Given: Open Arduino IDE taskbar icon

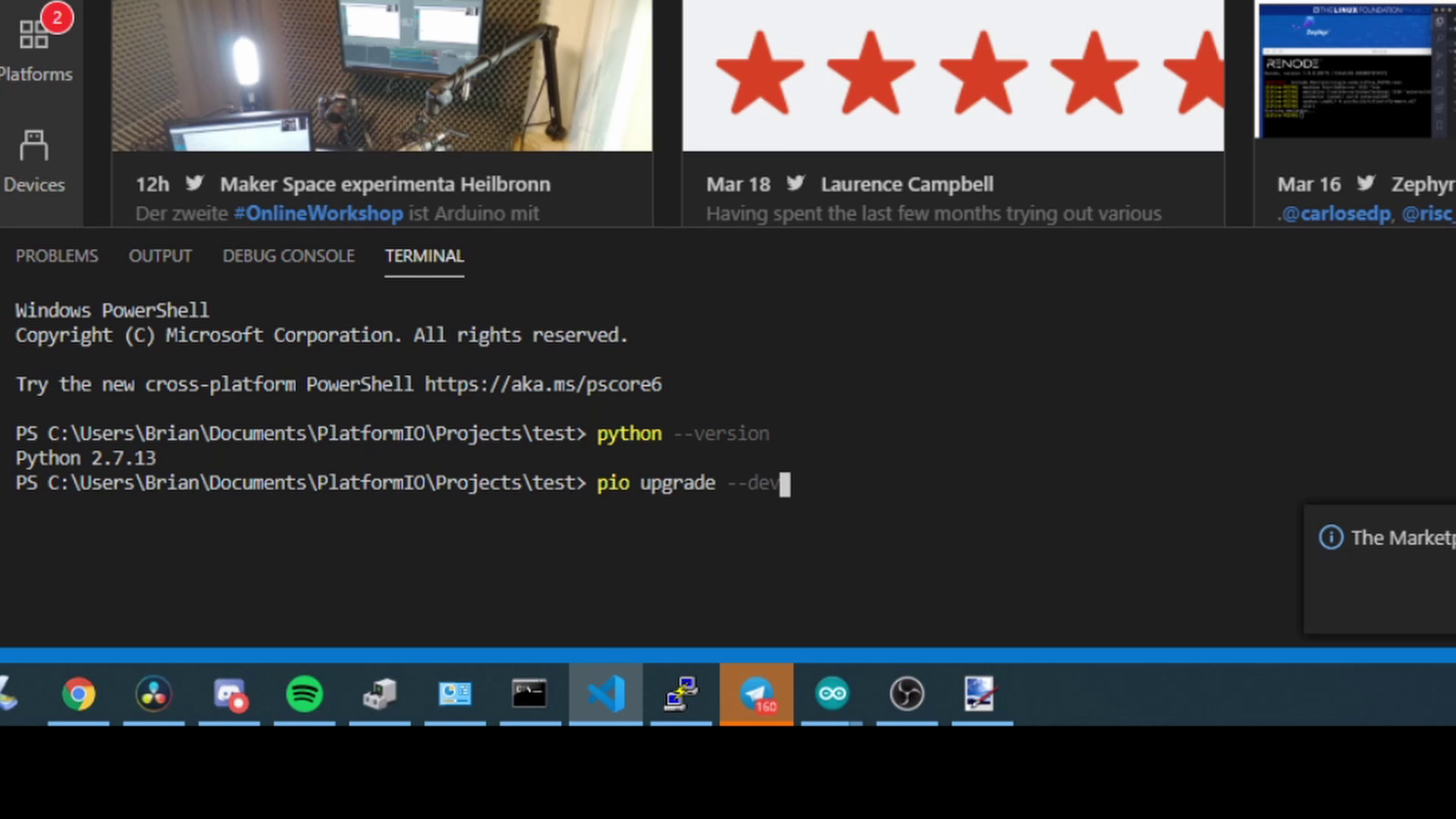Looking at the screenshot, I should coord(832,694).
